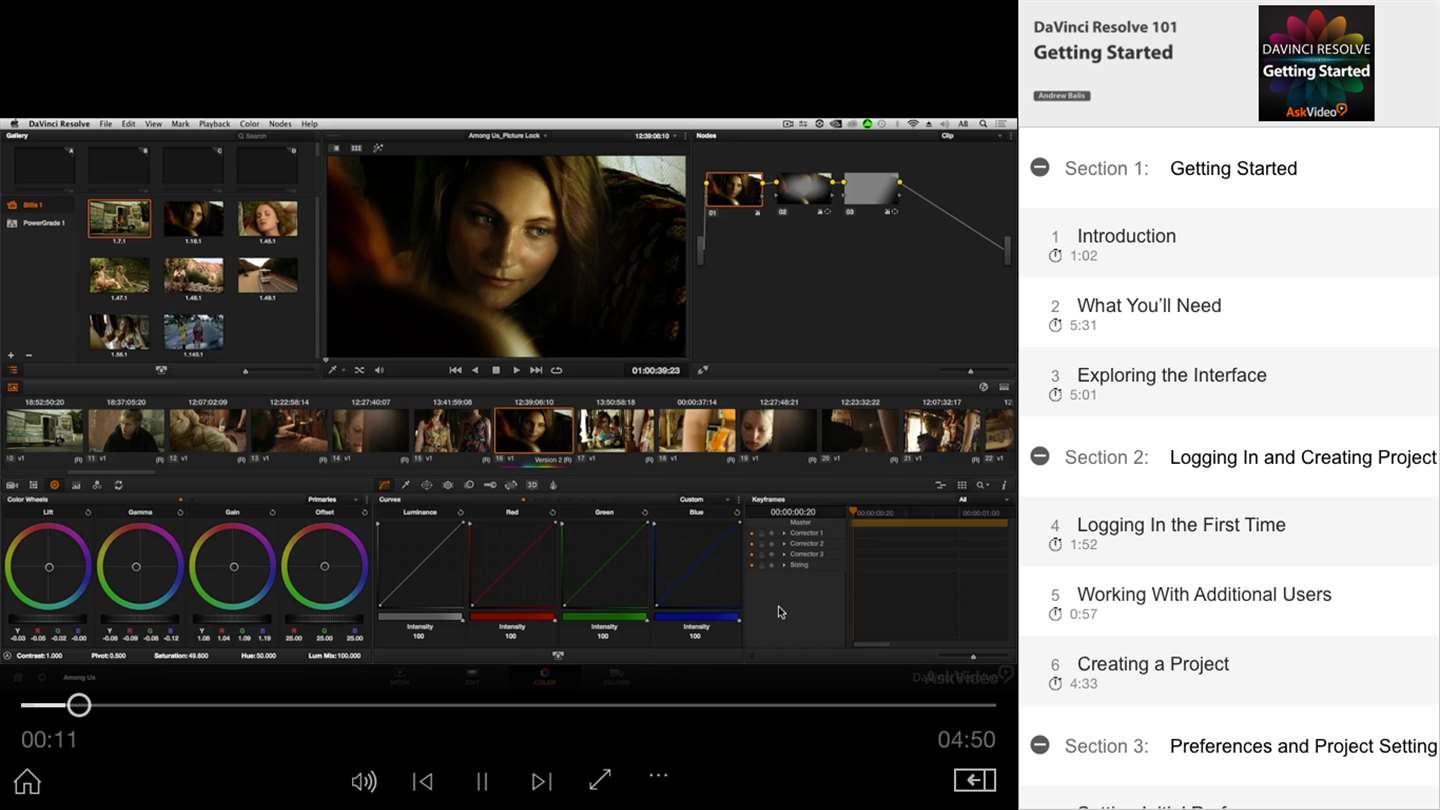This screenshot has height=810, width=1440.
Task: Open the Nodes menu
Action: coord(280,124)
